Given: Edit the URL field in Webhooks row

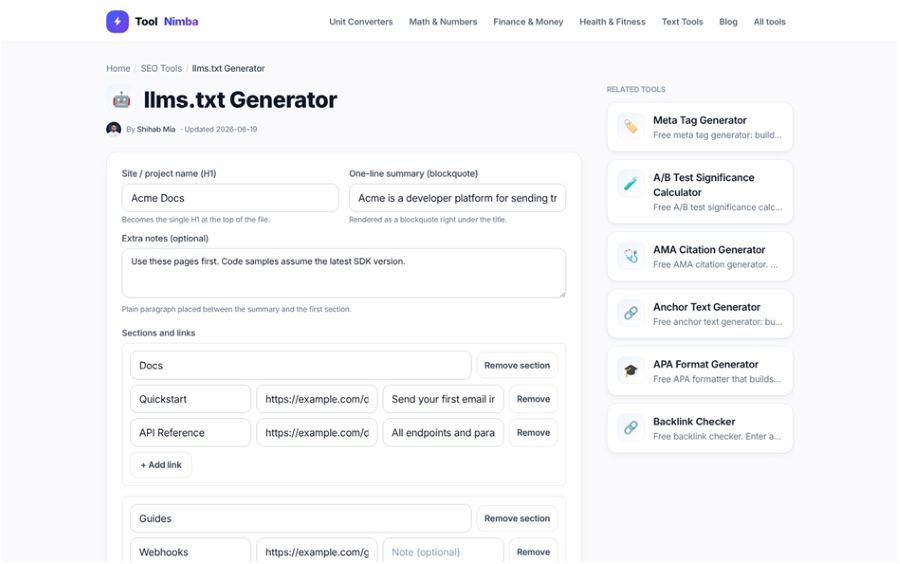Looking at the screenshot, I should (x=317, y=551).
